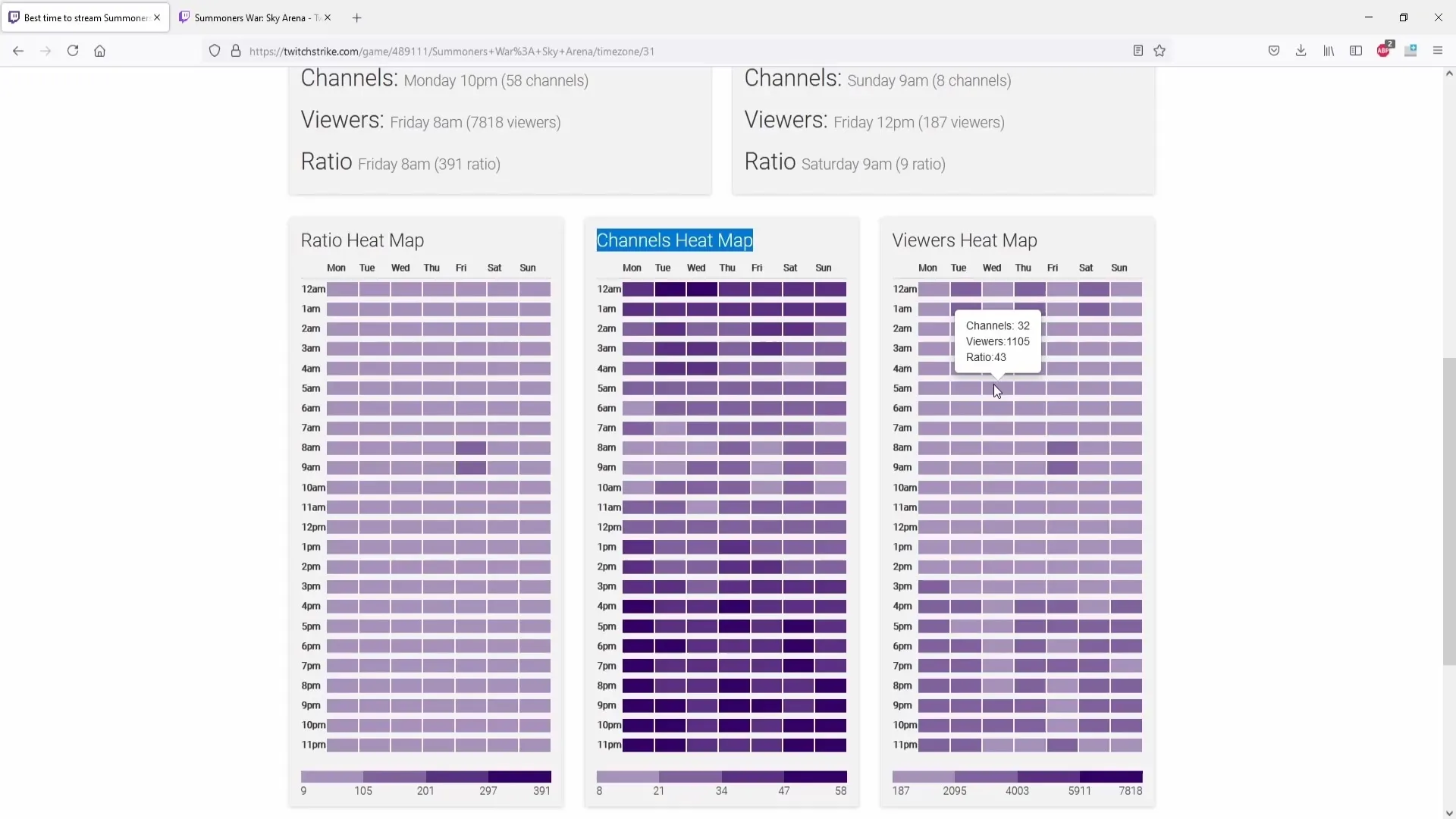1456x819 pixels.
Task: Click Viewers heat map Friday 9am cell
Action: (x=1062, y=468)
